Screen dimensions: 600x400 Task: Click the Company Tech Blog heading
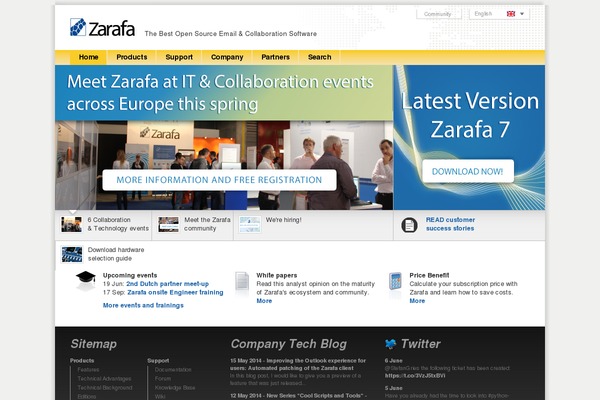pyautogui.click(x=289, y=344)
